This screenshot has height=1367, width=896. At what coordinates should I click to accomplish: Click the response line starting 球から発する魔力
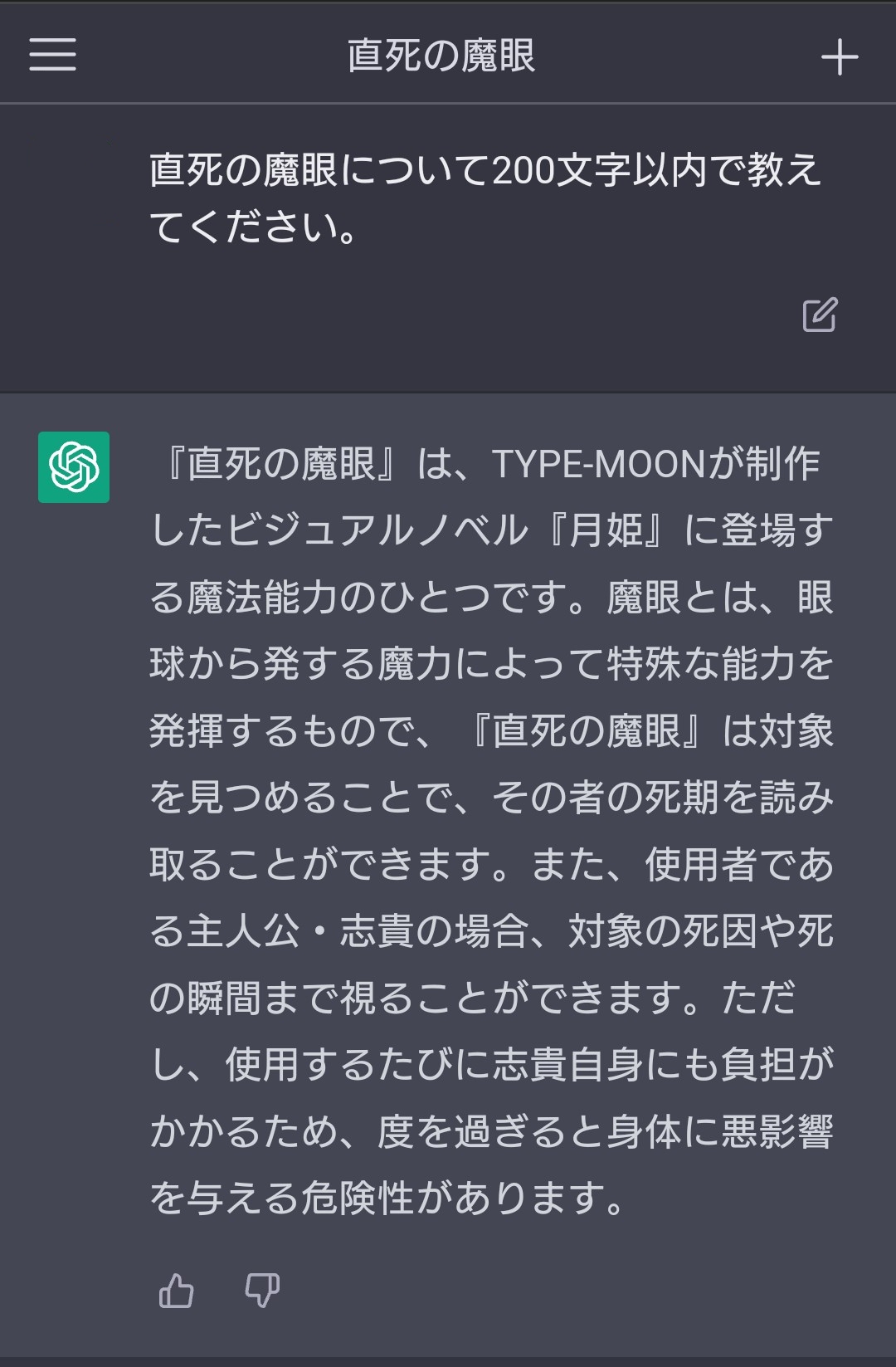(491, 665)
